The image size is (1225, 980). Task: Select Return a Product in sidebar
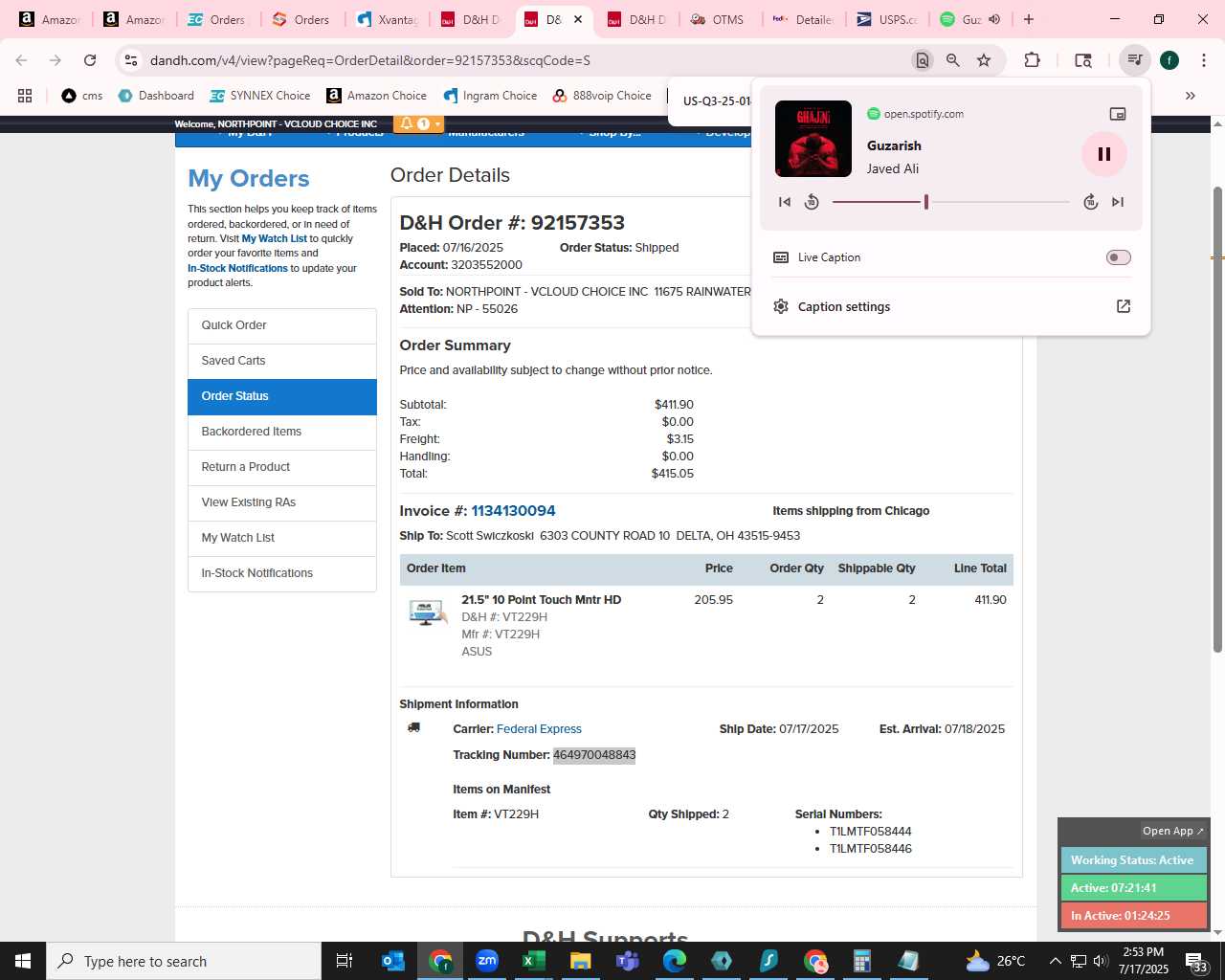[x=282, y=467]
